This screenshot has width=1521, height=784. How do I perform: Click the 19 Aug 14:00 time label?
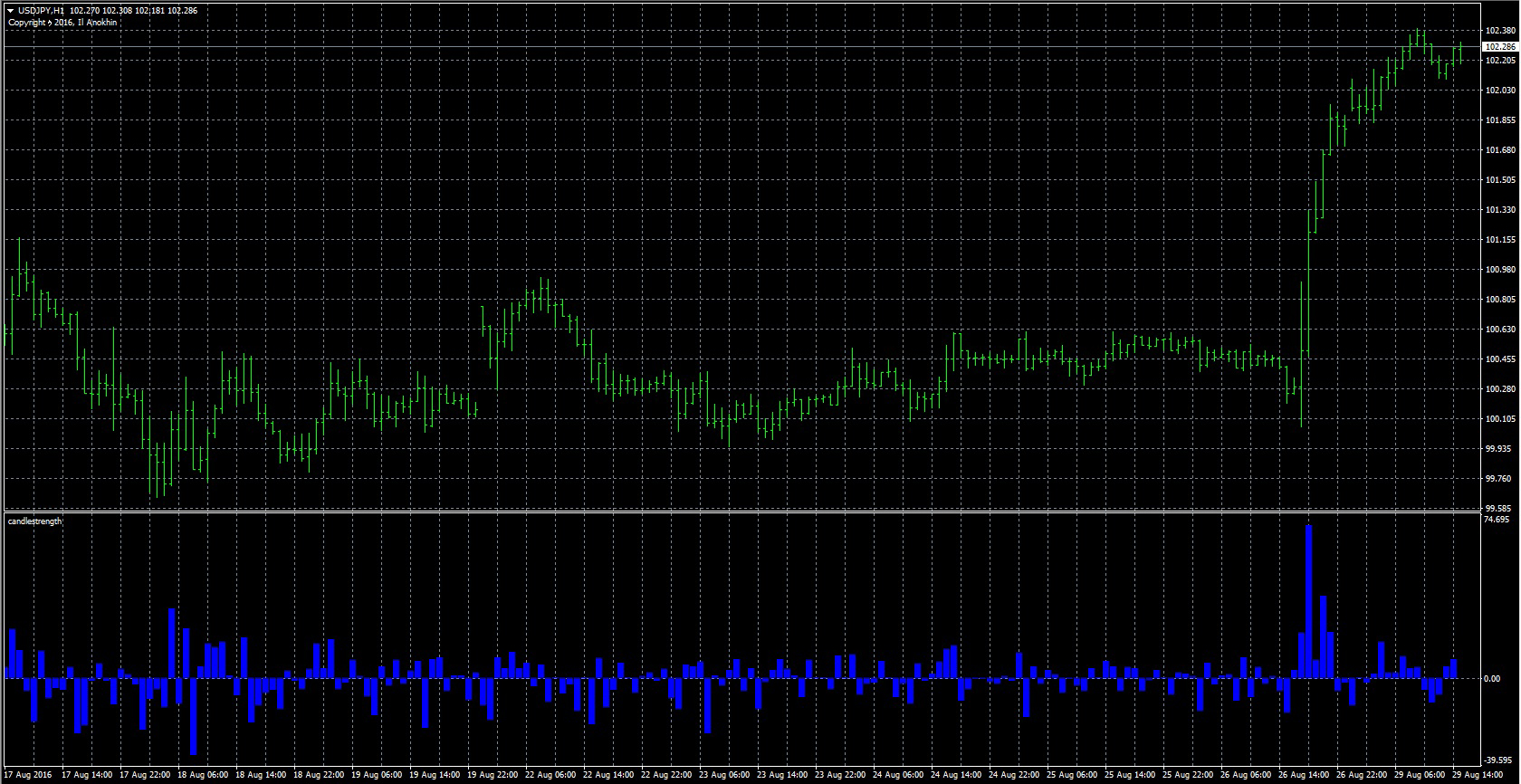[x=435, y=775]
